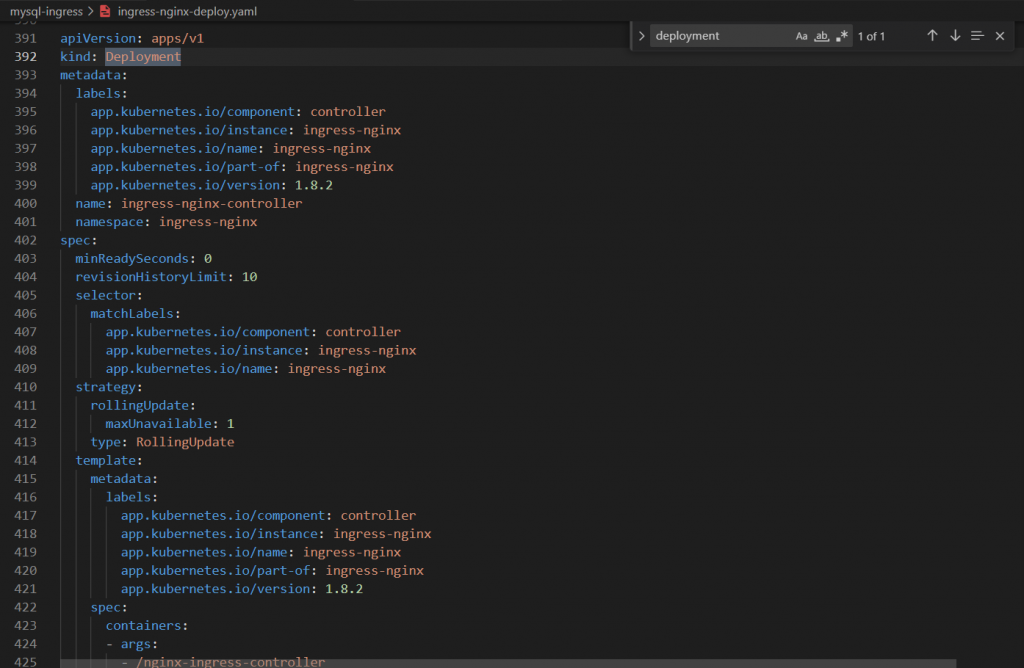Viewport: 1024px width, 668px height.
Task: Click 'controller' value on line 395
Action: point(348,112)
